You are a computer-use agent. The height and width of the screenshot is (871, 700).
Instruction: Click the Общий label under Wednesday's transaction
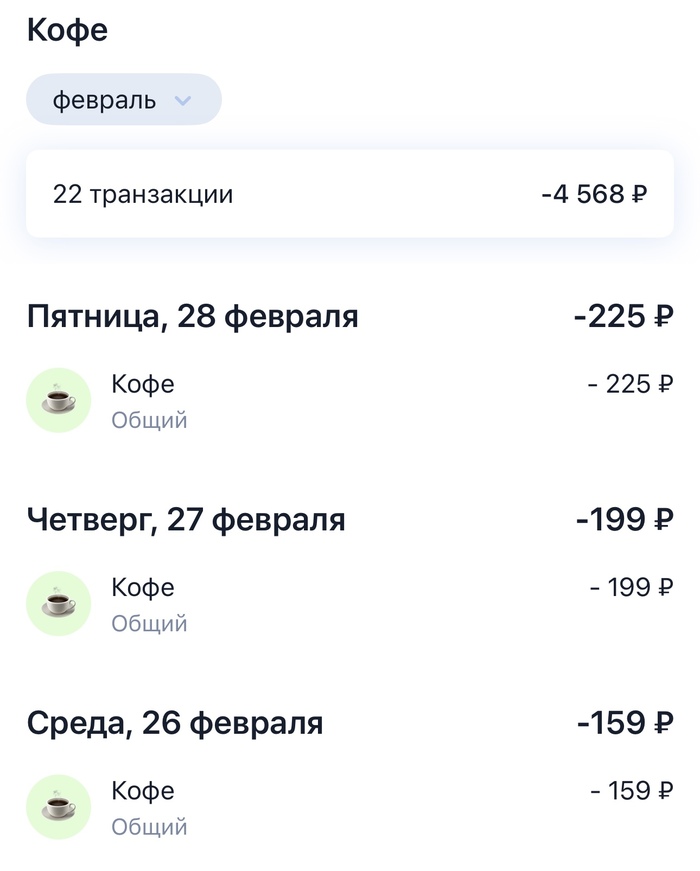(x=149, y=827)
